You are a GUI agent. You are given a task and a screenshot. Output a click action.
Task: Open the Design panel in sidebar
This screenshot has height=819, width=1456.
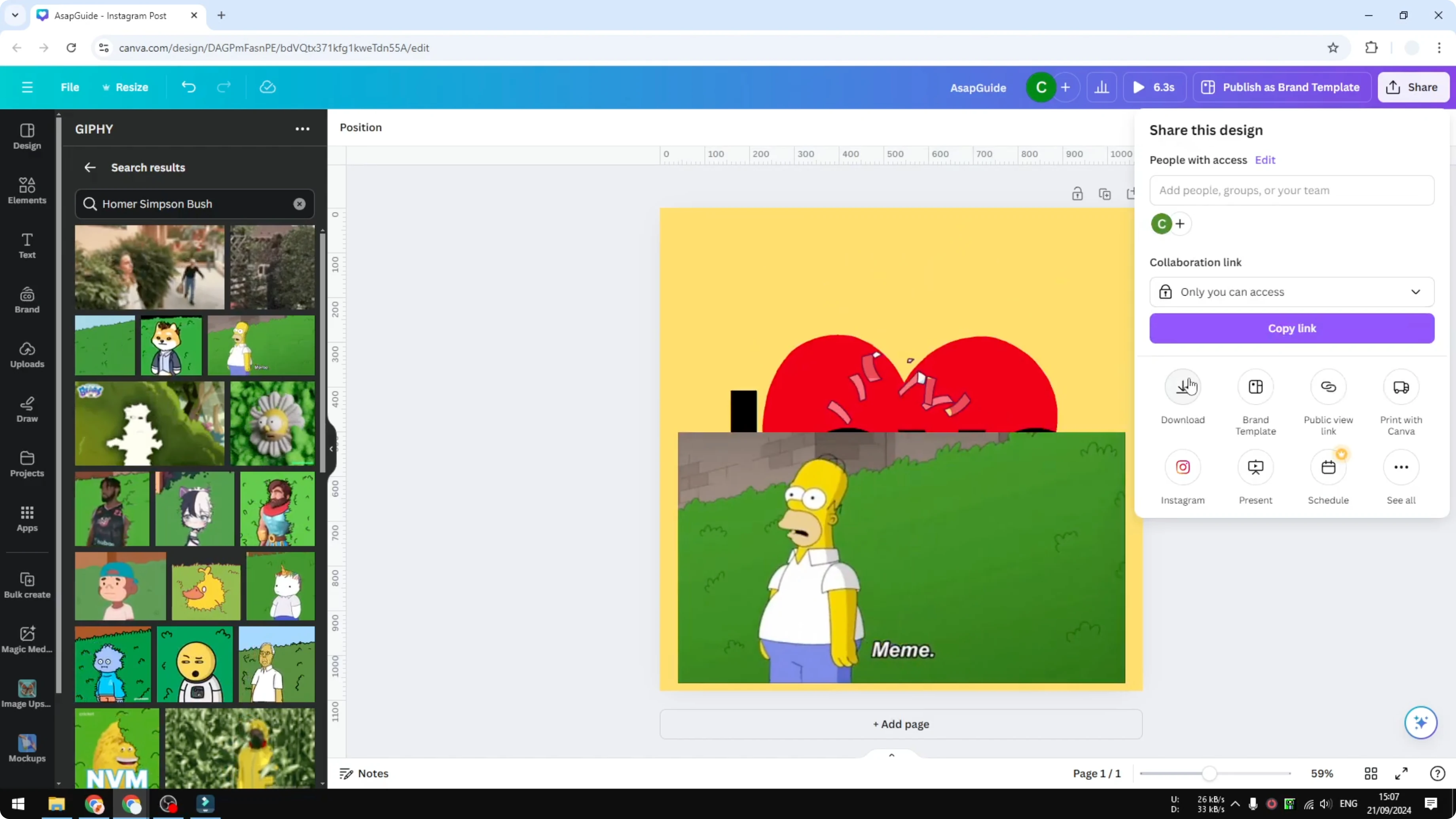(27, 137)
